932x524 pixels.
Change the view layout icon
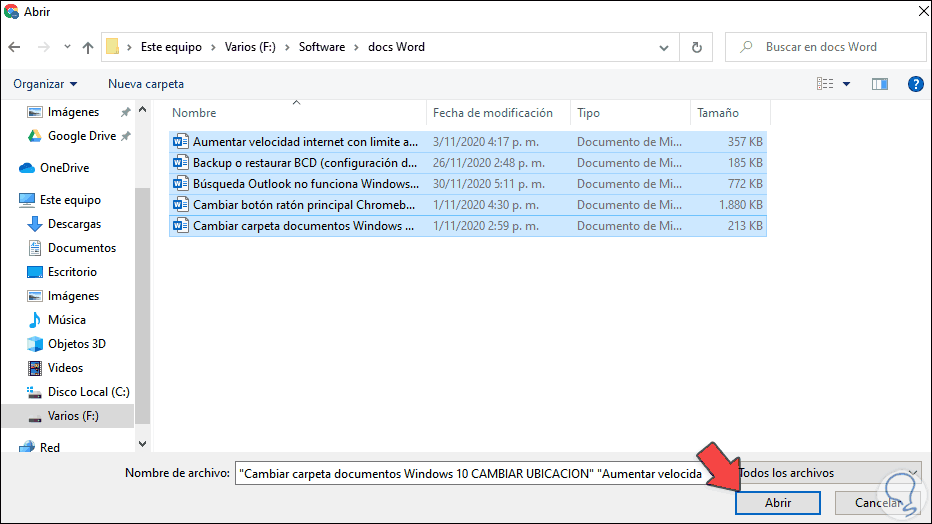tap(825, 84)
